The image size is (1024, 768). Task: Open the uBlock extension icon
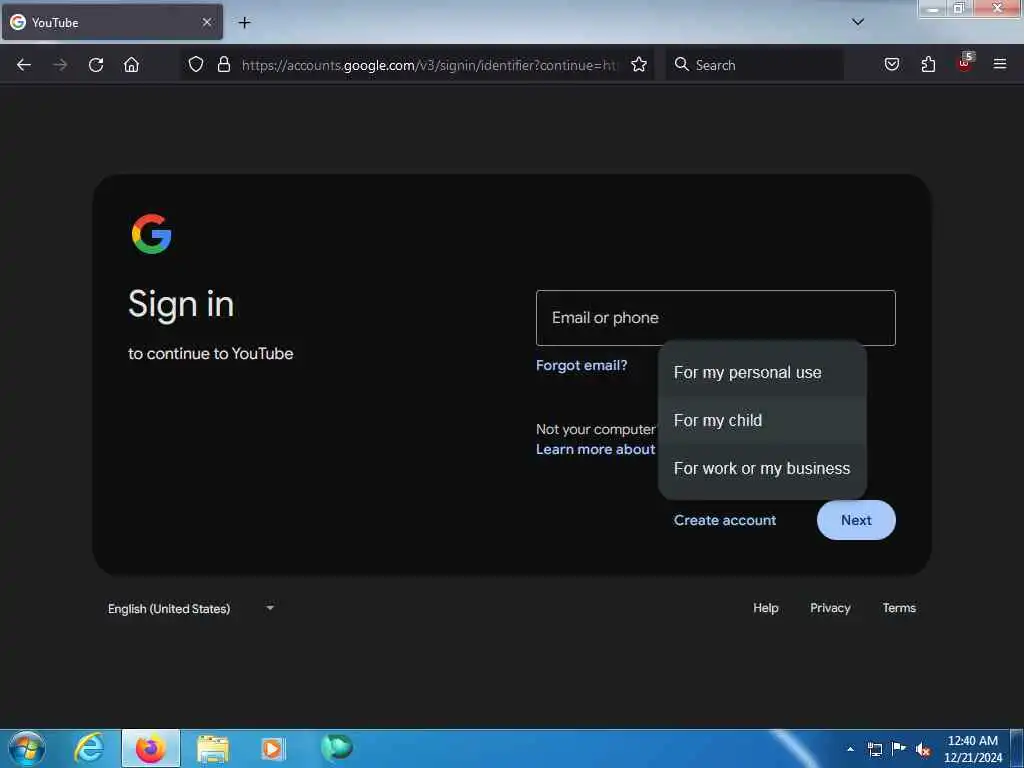click(x=965, y=63)
